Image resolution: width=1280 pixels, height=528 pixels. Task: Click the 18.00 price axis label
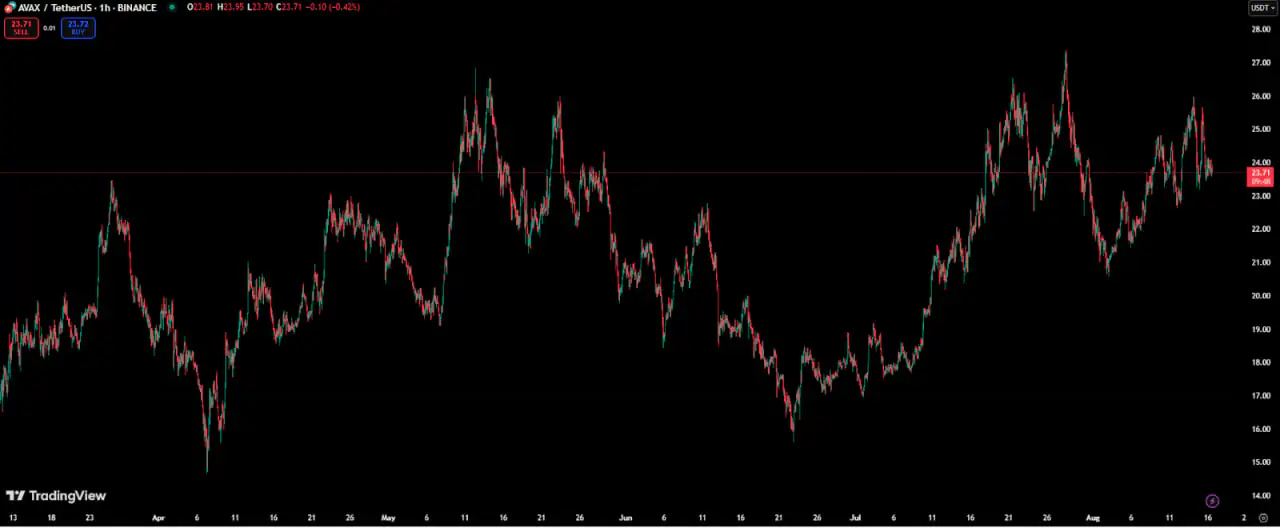pos(1260,362)
